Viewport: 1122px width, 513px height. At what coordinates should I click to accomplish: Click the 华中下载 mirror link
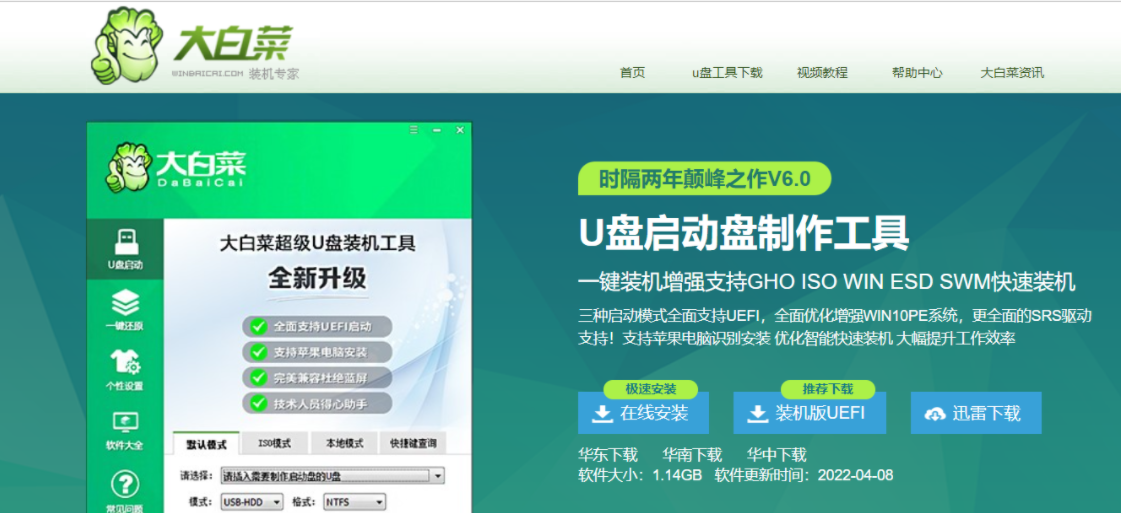tap(777, 454)
